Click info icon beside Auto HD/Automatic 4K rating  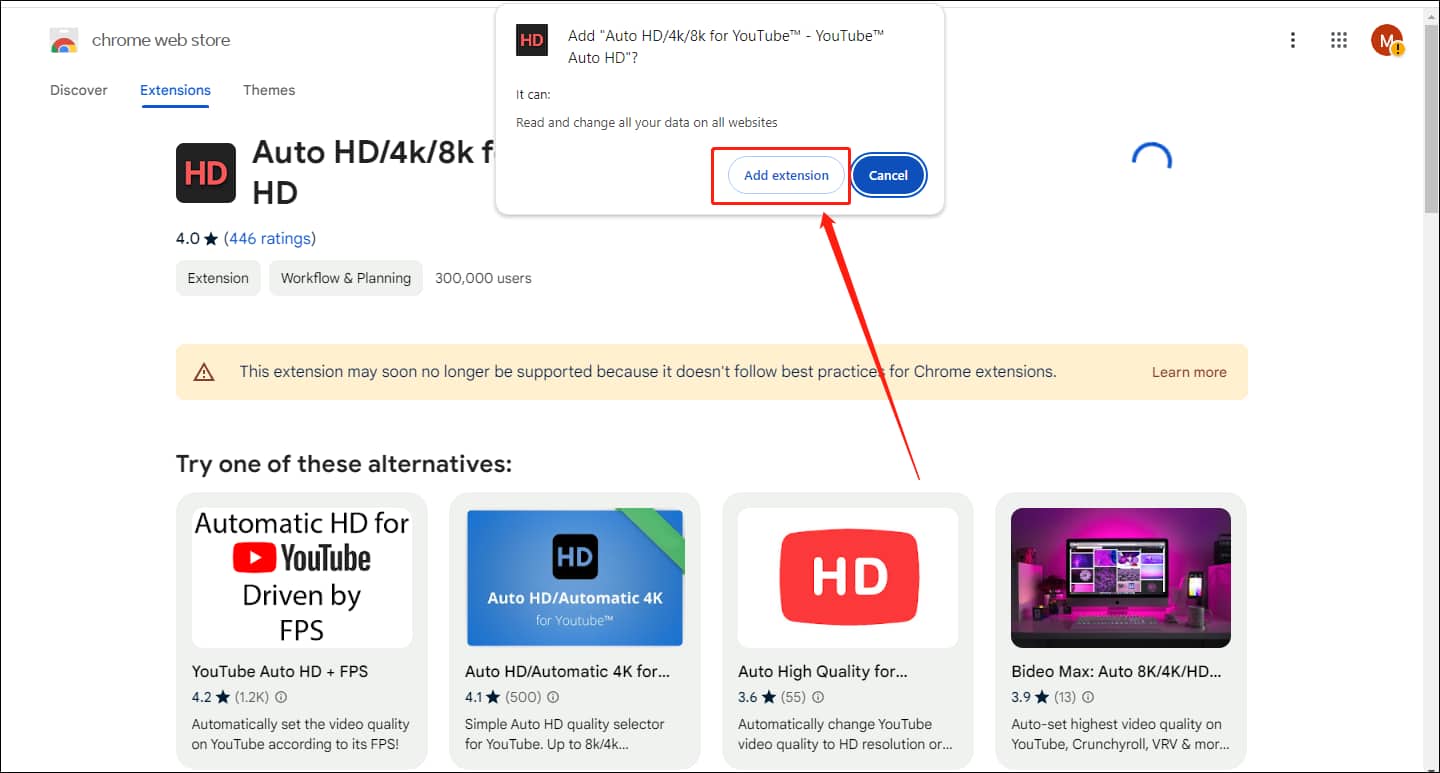553,697
